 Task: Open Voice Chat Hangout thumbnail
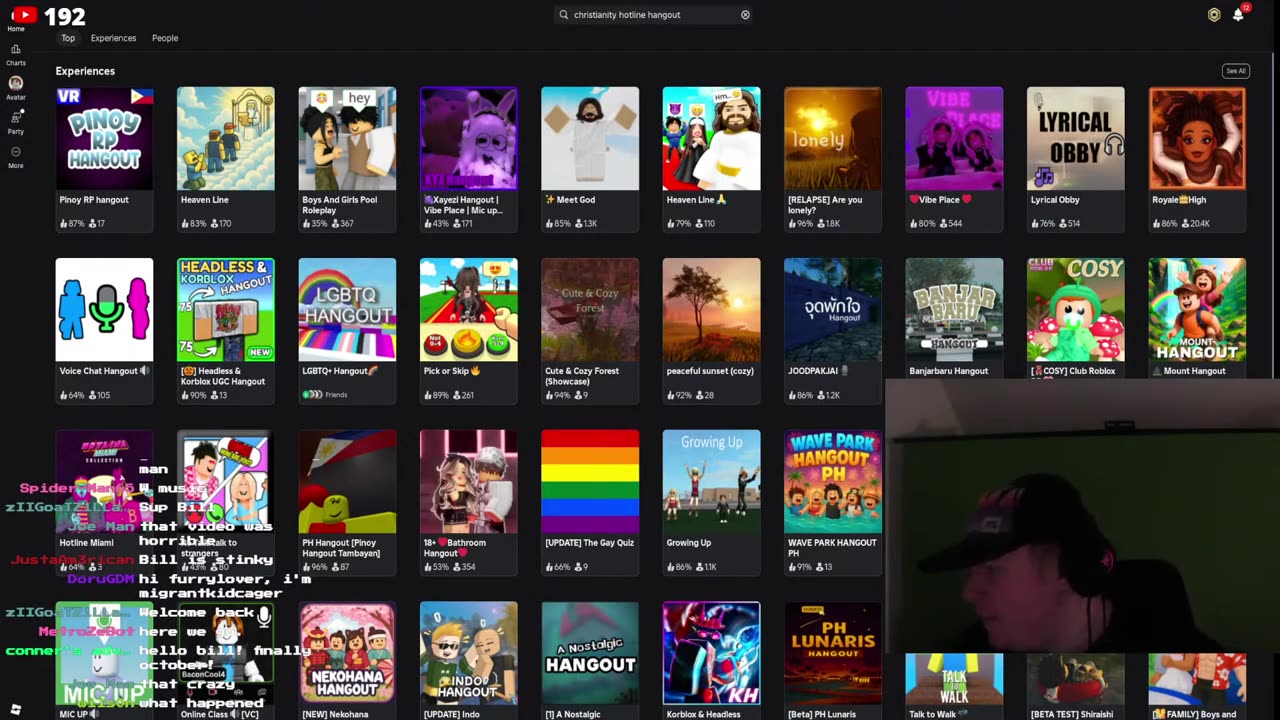click(104, 310)
